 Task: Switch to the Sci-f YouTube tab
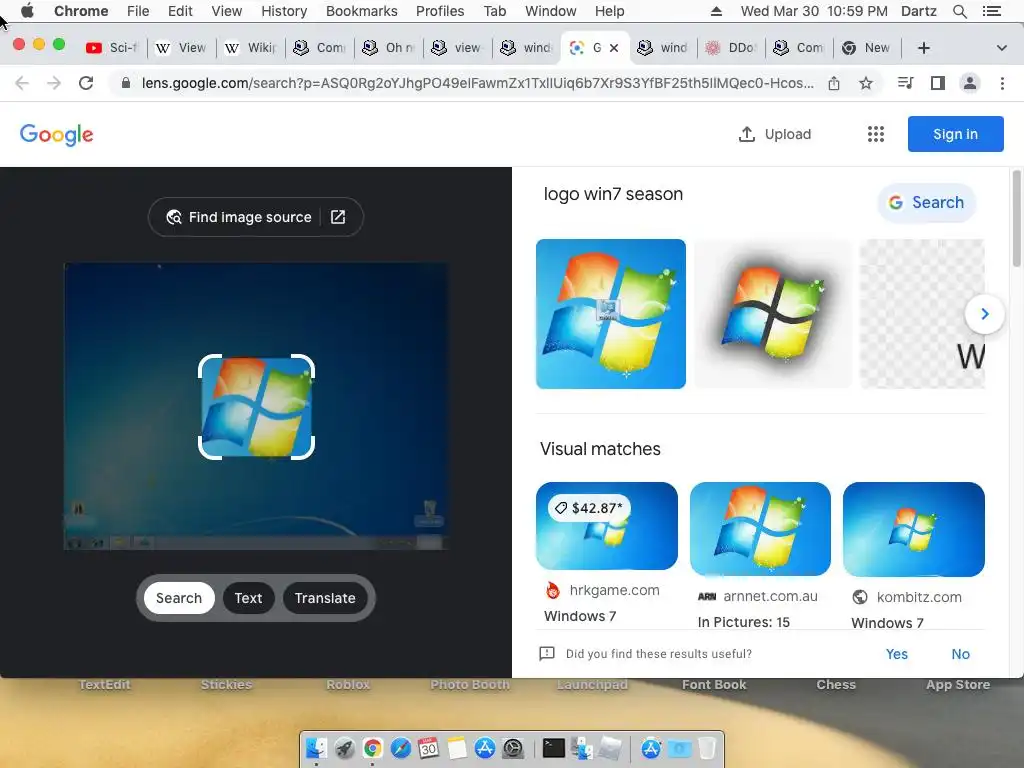coord(112,48)
